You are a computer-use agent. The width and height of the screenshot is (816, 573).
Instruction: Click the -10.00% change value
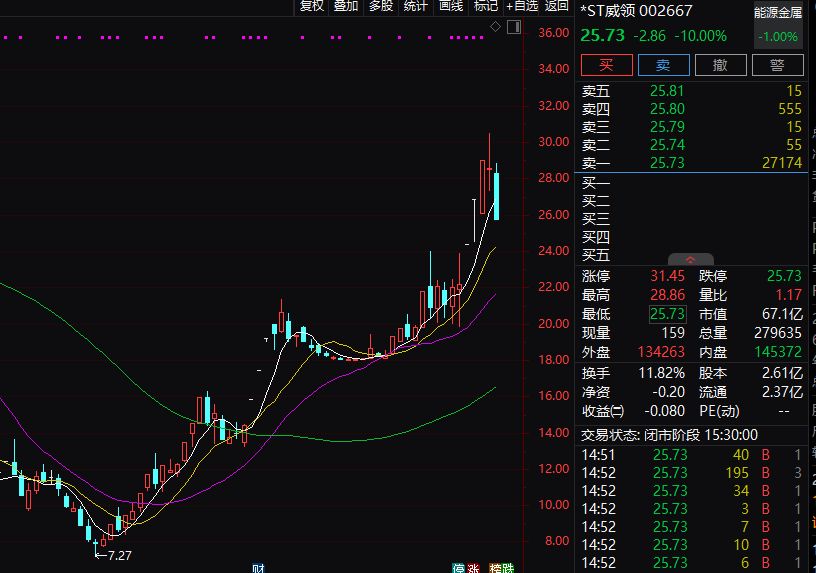(700, 36)
